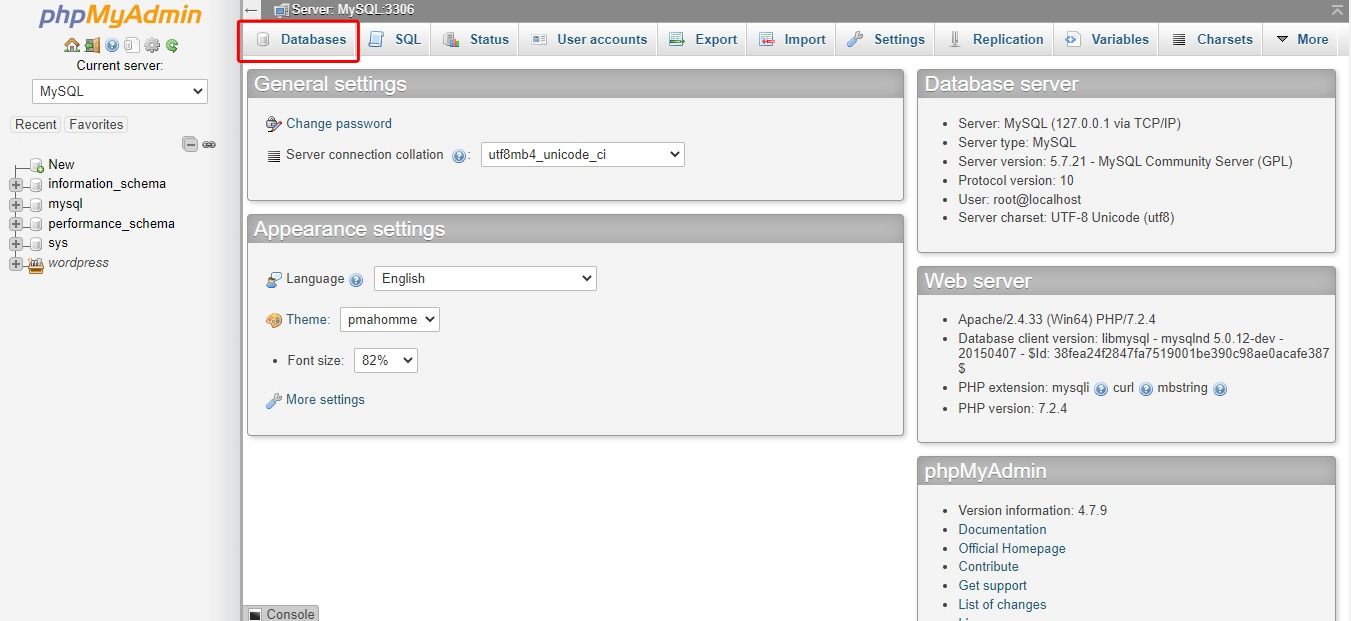
Task: Click the phpMyAdmin logo
Action: tap(120, 16)
